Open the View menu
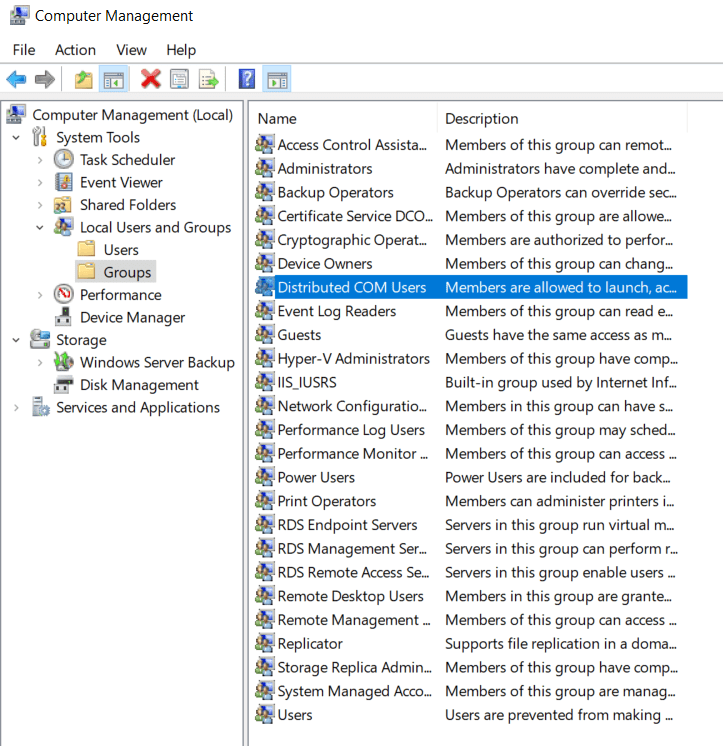The image size is (723, 746). click(x=131, y=50)
